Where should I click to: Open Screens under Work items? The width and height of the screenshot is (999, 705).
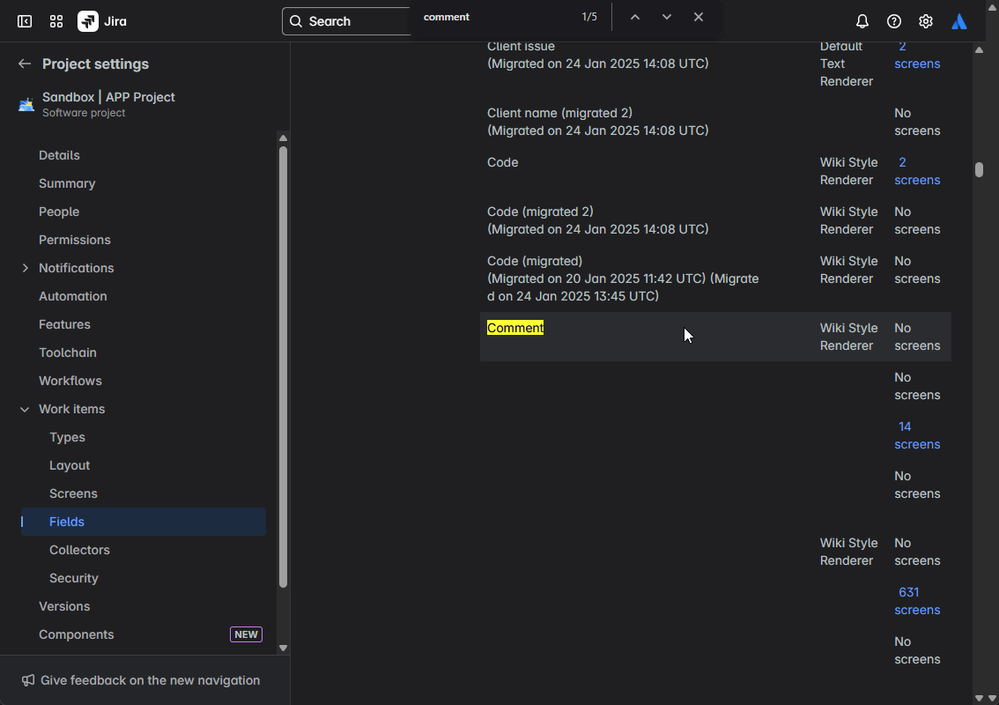(73, 494)
